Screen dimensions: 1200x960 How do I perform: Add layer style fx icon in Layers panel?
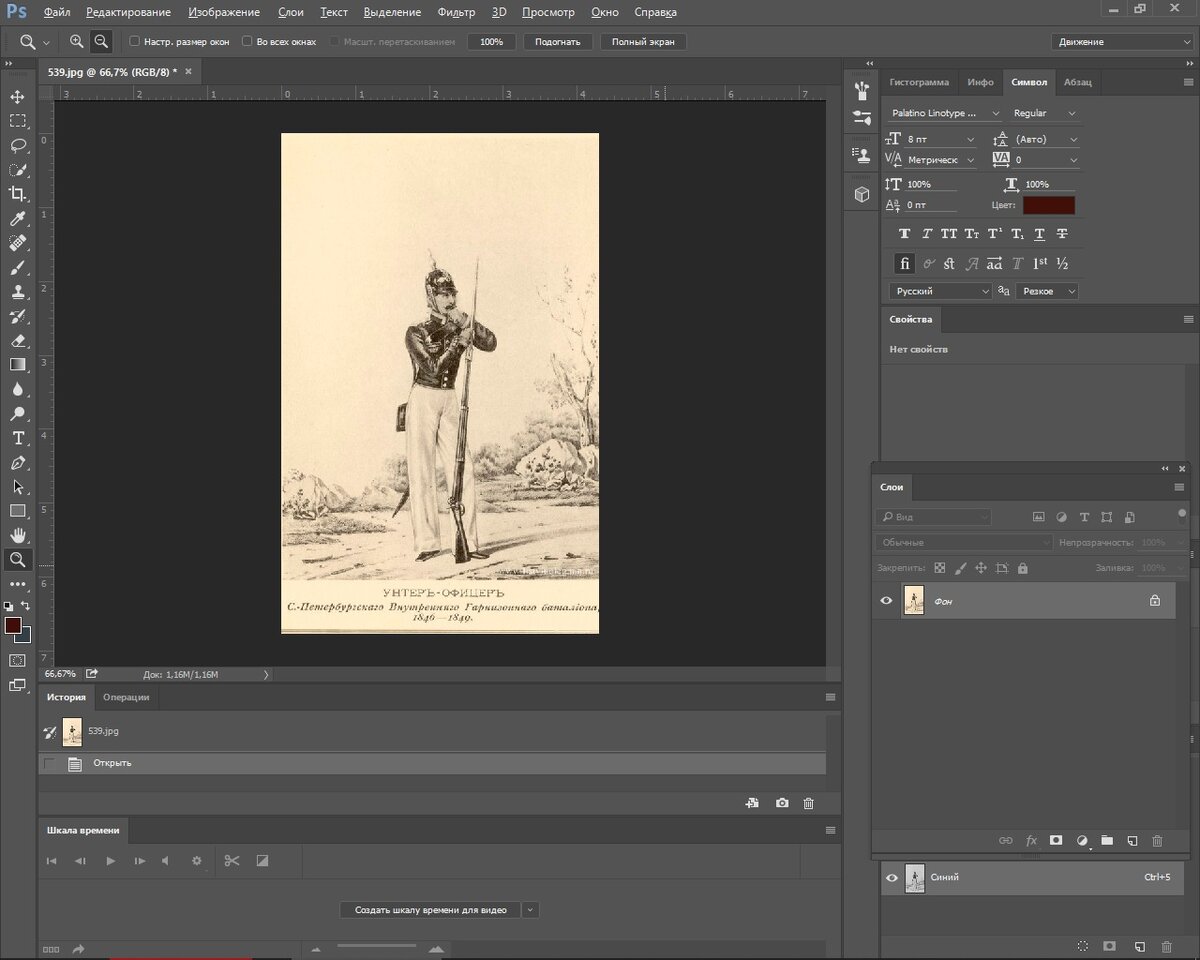coord(1031,841)
